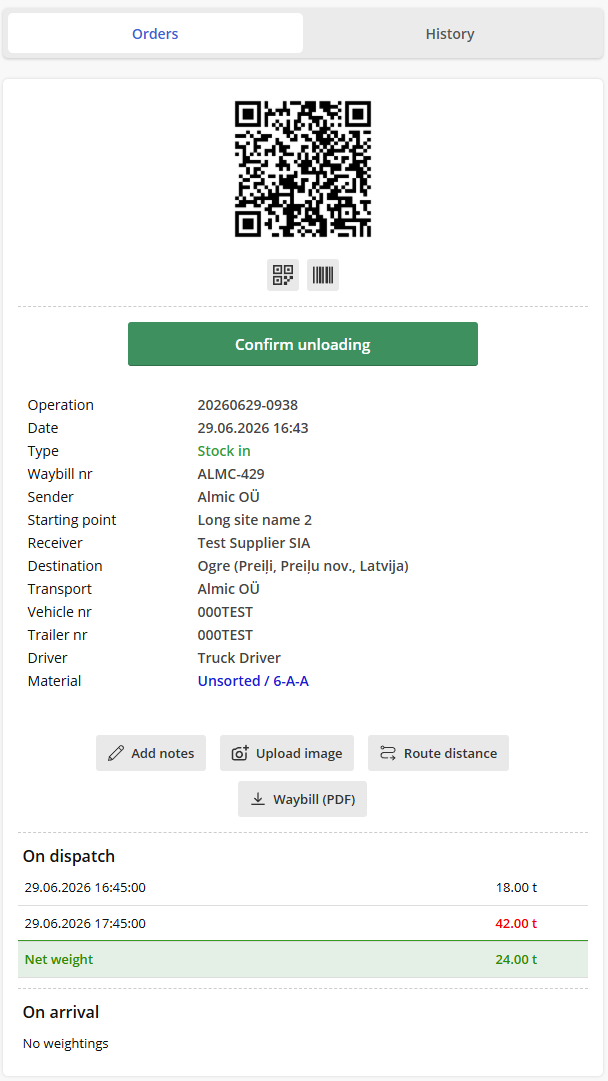Image resolution: width=608 pixels, height=1081 pixels.
Task: Click the large QR code image
Action: tap(303, 169)
